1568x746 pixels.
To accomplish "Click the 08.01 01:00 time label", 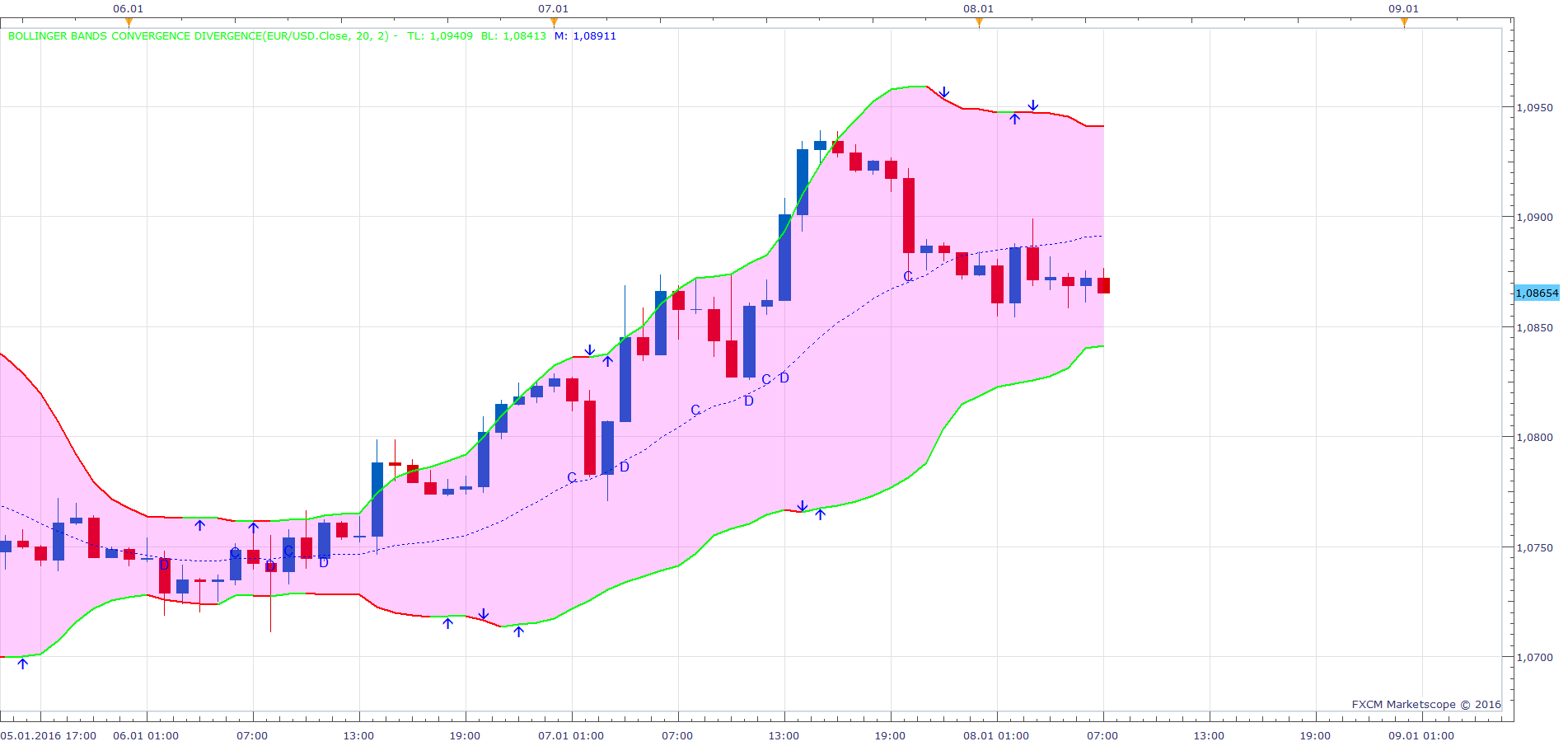I will click(996, 735).
